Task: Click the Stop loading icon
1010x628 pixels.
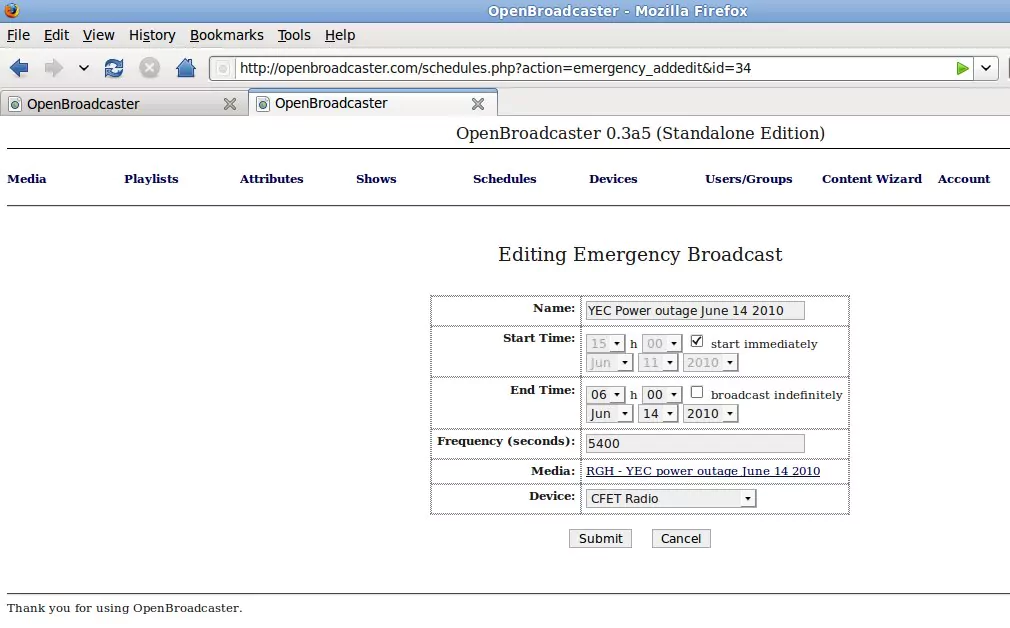Action: click(x=149, y=68)
